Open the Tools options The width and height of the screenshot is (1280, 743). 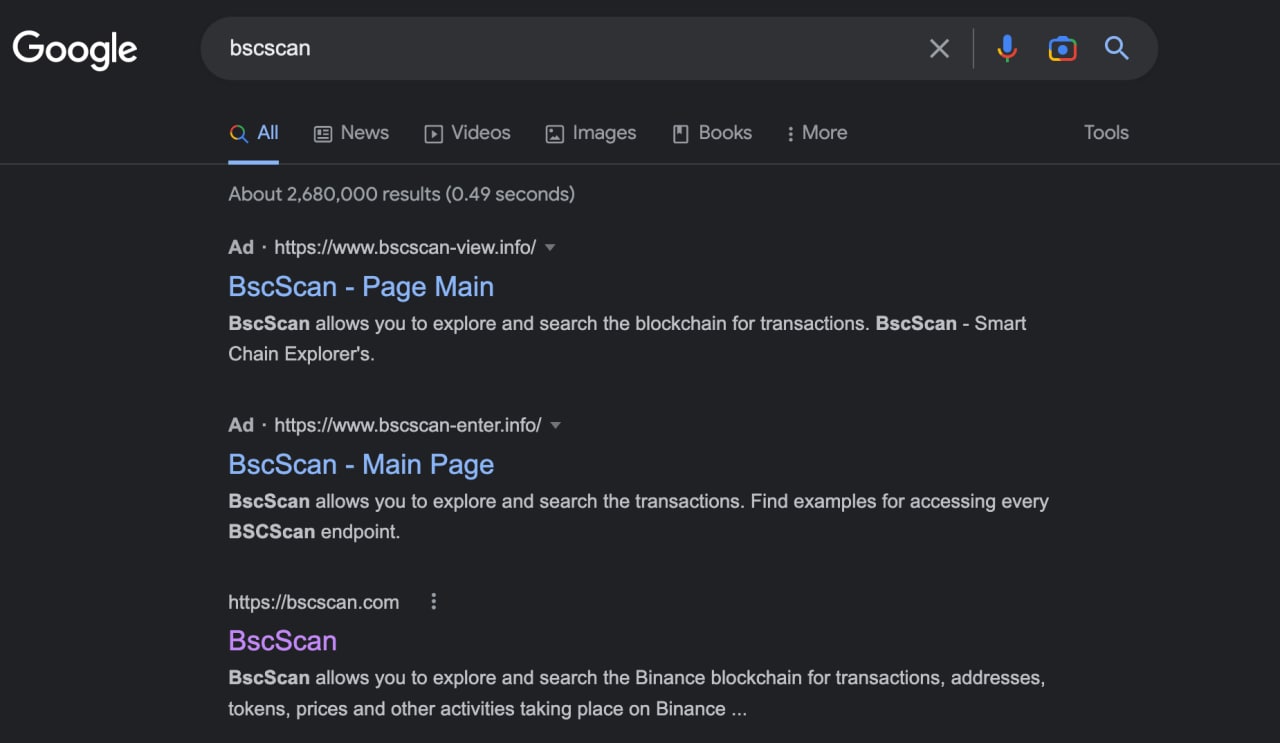point(1106,133)
